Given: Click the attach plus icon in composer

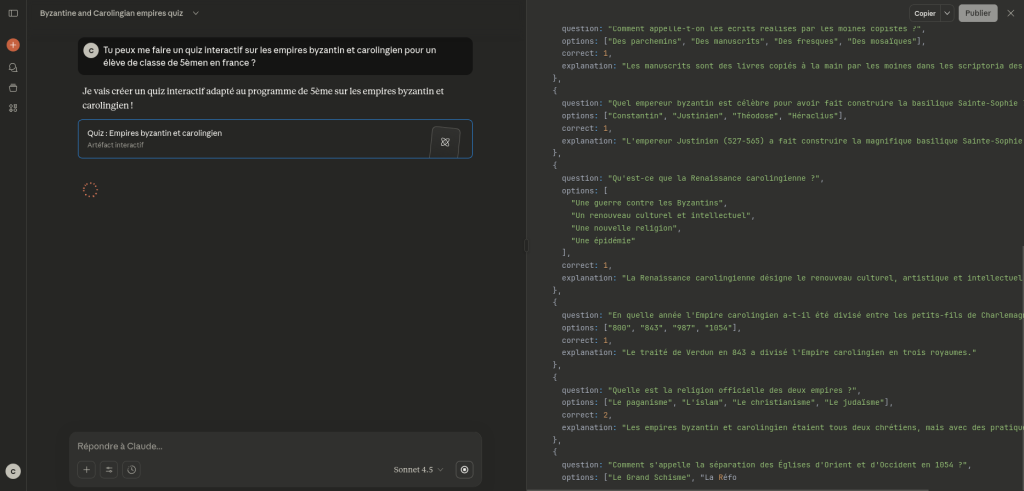Looking at the screenshot, I should (87, 469).
